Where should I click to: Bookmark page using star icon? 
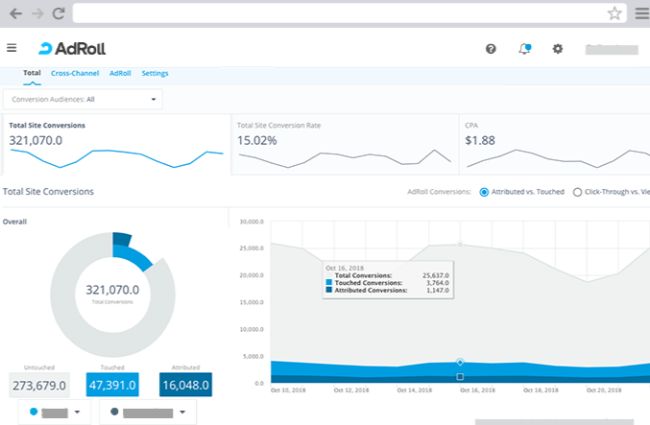(x=614, y=14)
